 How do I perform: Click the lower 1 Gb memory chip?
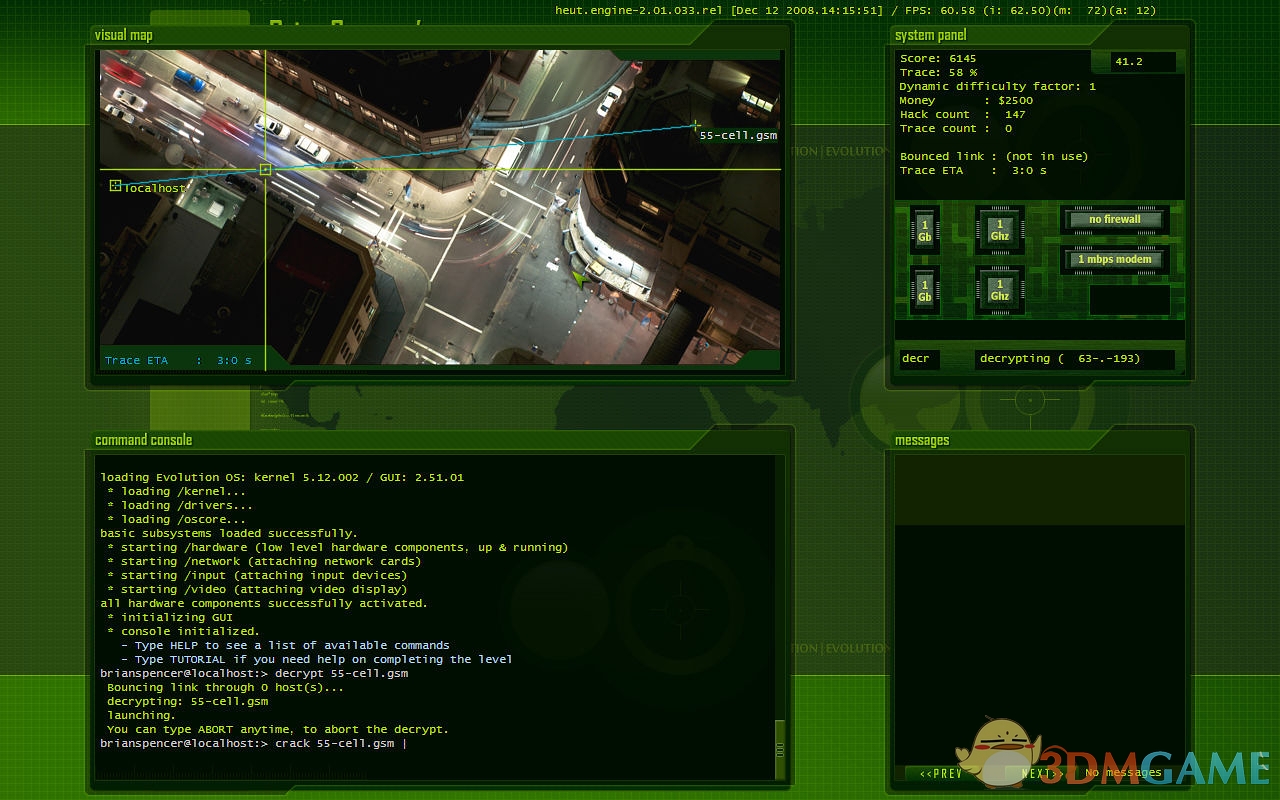point(924,290)
